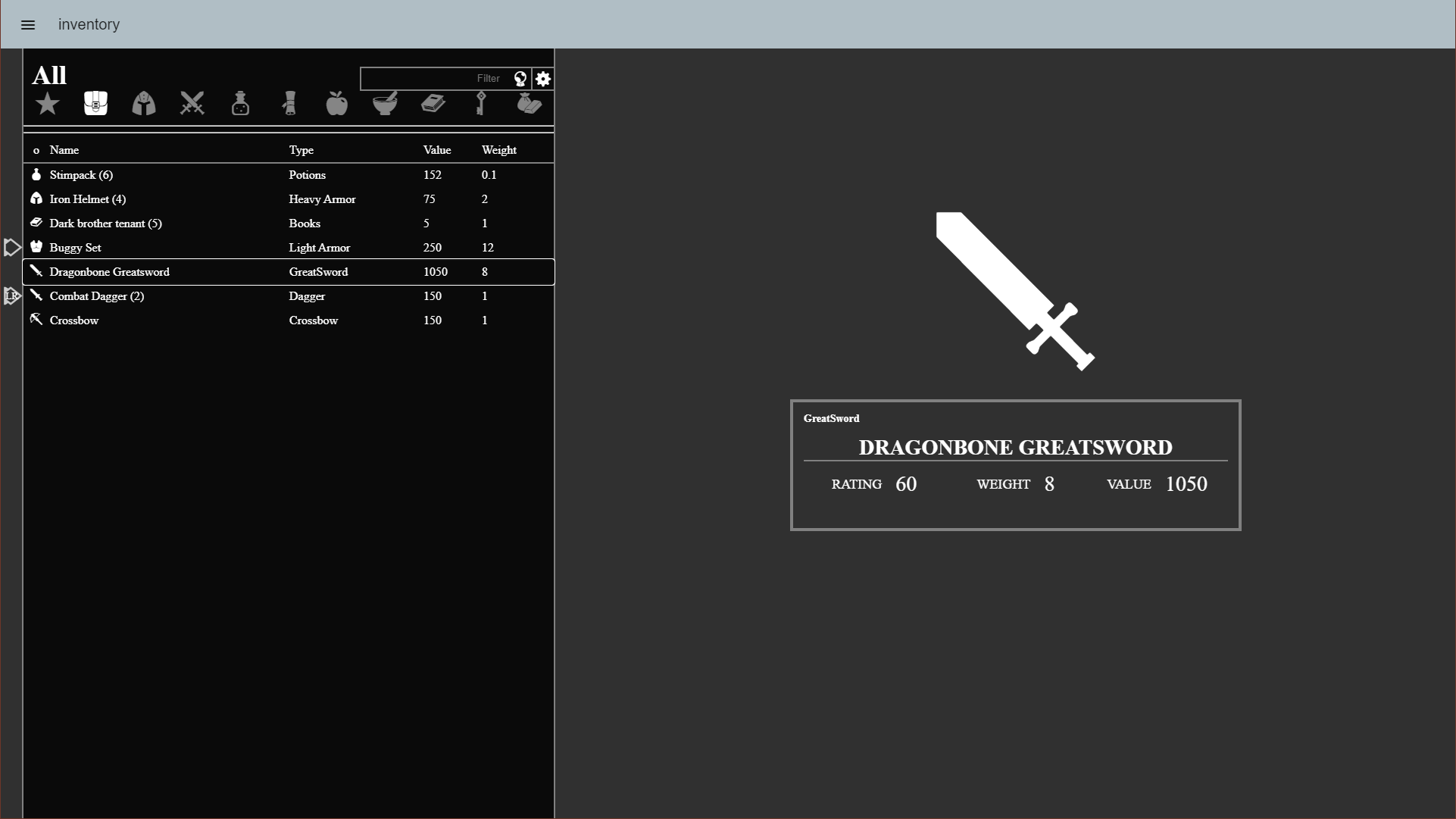Select the Potions bottle category
Screen dimensions: 1456x819
[240, 104]
